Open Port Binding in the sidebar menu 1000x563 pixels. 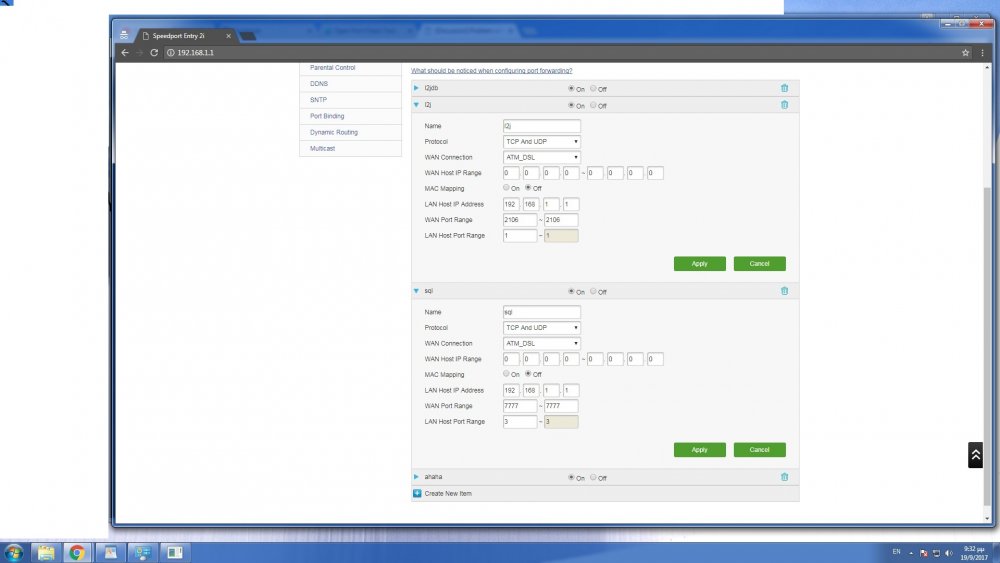click(x=327, y=116)
